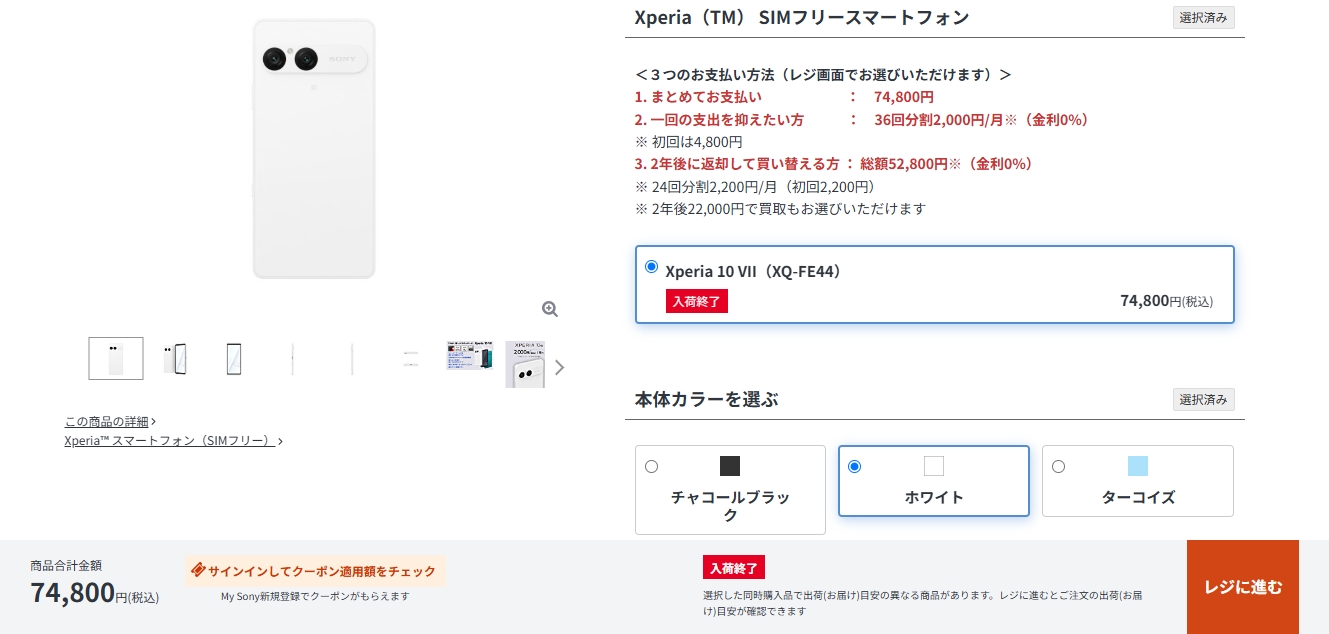This screenshot has height=634, width=1329.
Task: Click 74,800円(税込) price in model card
Action: (1167, 301)
